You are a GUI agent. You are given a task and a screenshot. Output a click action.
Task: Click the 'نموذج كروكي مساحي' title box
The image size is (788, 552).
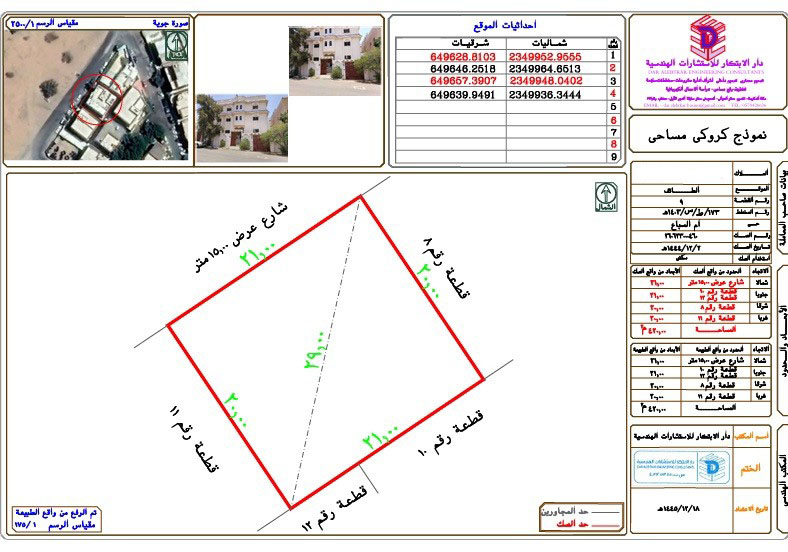pyautogui.click(x=706, y=133)
